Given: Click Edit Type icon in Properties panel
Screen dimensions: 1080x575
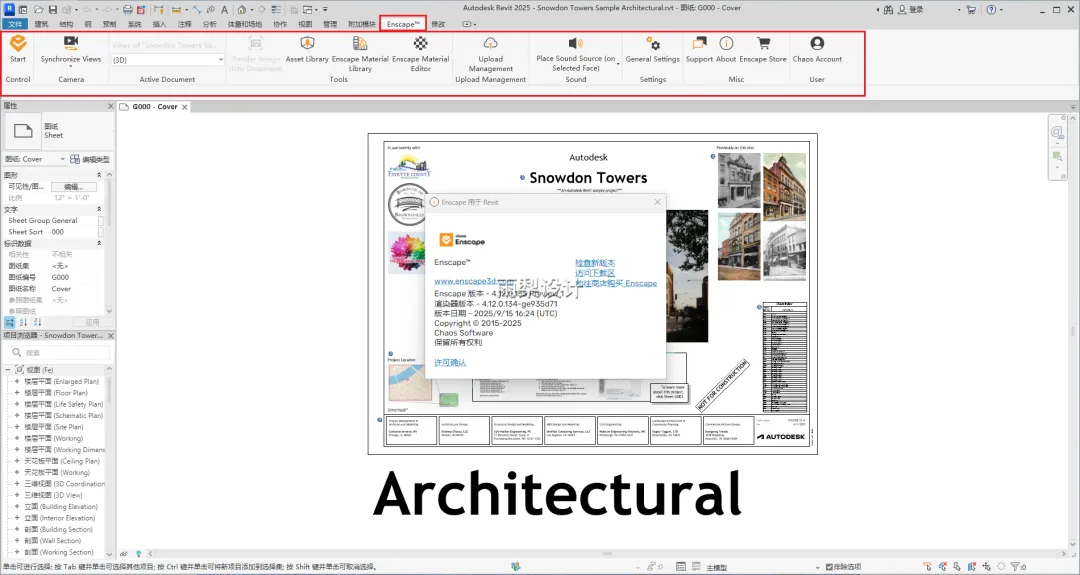Looking at the screenshot, I should click(75, 159).
